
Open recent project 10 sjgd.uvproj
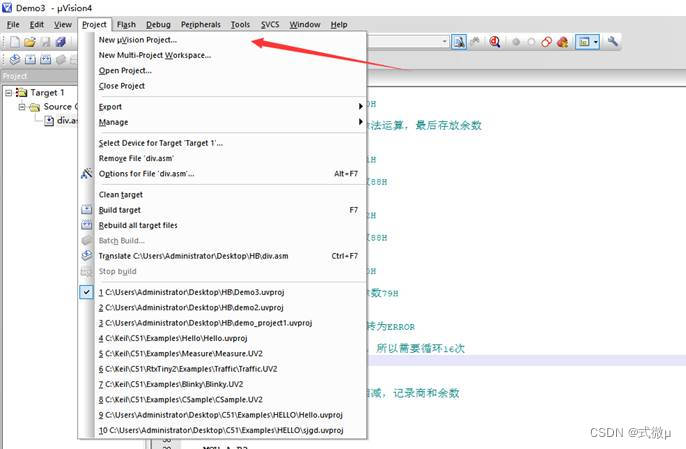(223, 430)
